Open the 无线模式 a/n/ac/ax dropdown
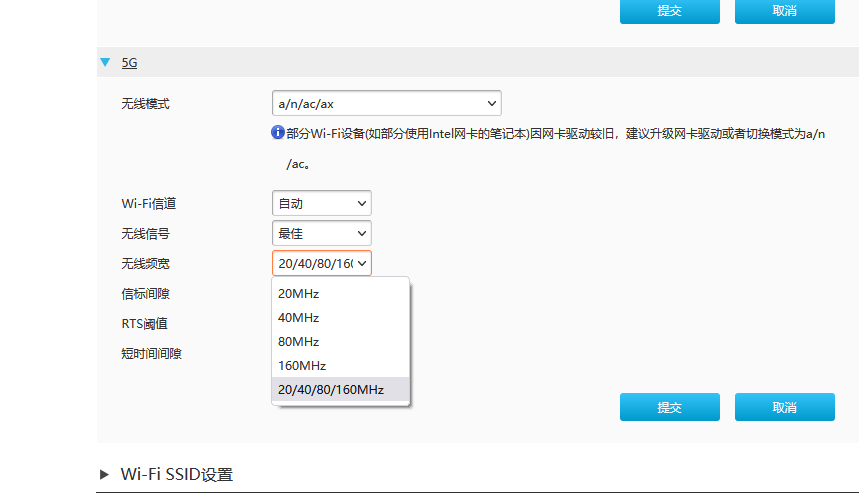Screen dimensions: 859x497 tap(386, 103)
